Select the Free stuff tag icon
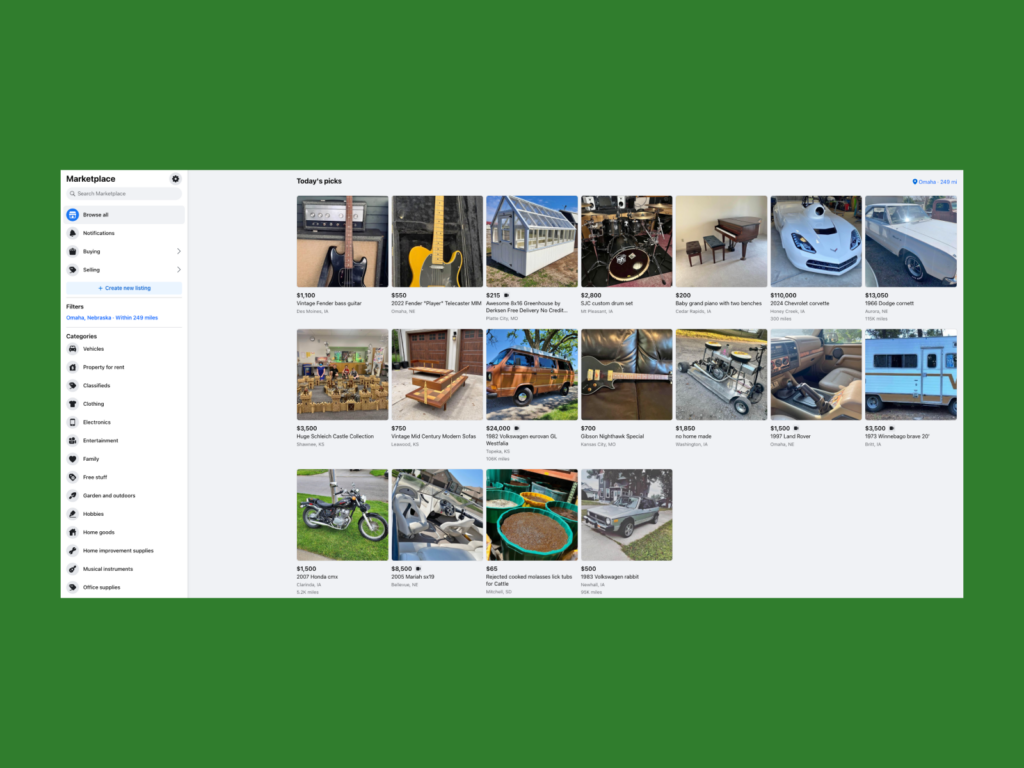1024x768 pixels. click(72, 477)
